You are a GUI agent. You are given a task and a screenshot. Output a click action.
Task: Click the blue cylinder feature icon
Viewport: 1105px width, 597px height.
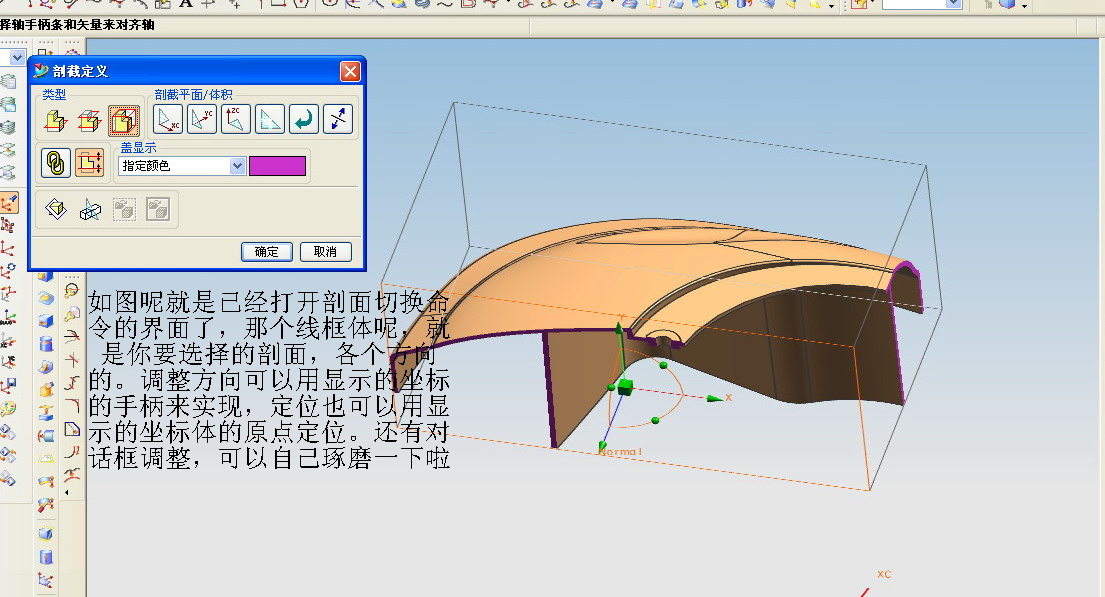click(46, 343)
